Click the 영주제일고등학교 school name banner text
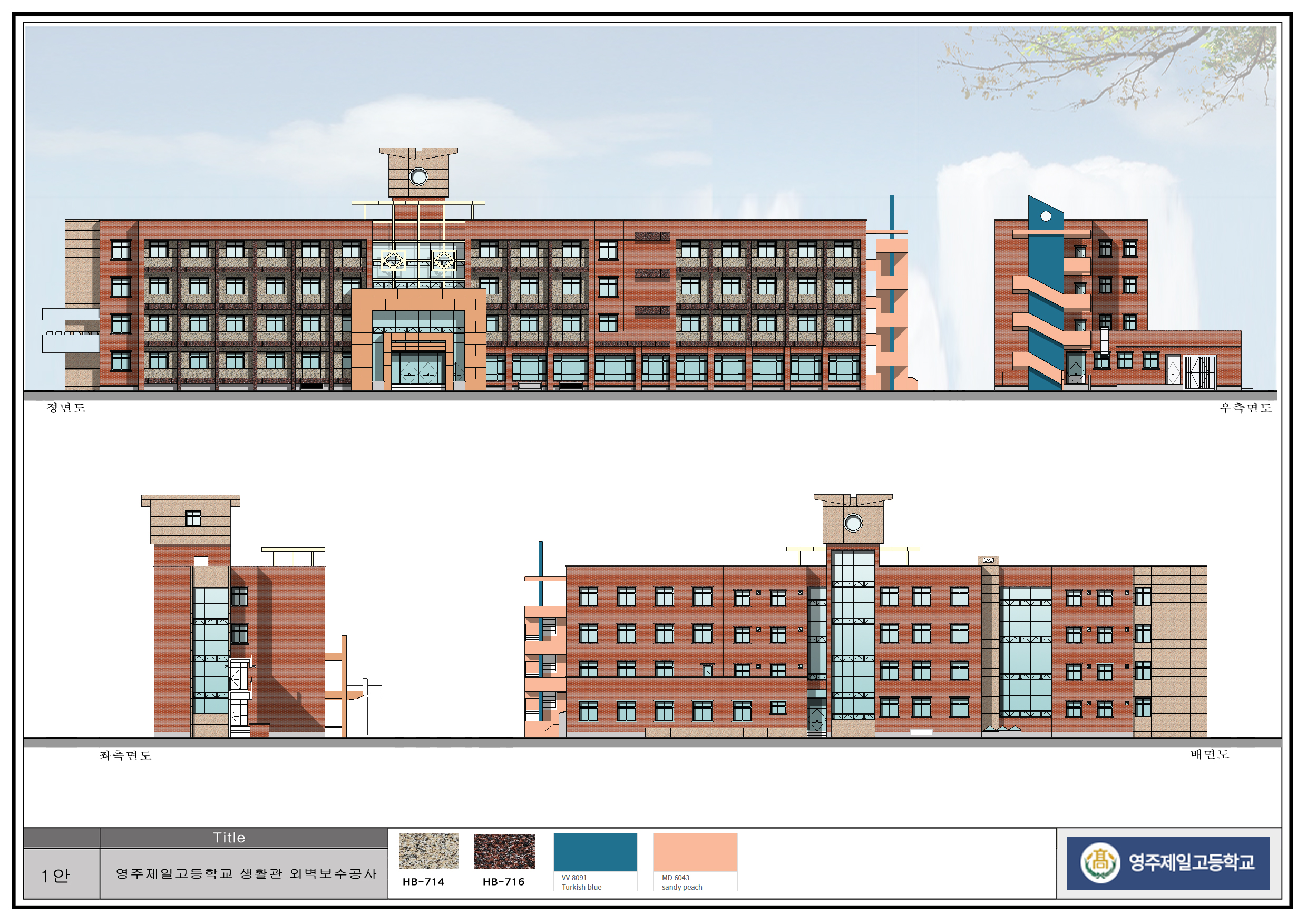This screenshot has width=1307, height=924. click(x=1191, y=862)
